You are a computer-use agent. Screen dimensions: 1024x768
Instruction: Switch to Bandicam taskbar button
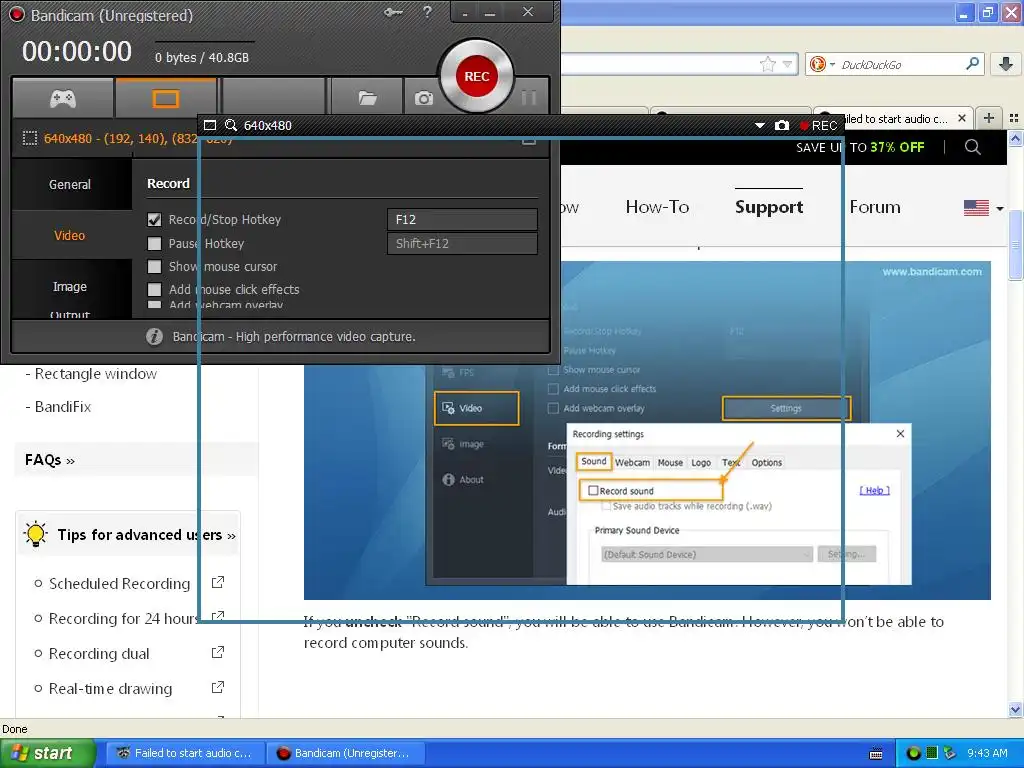(345, 753)
